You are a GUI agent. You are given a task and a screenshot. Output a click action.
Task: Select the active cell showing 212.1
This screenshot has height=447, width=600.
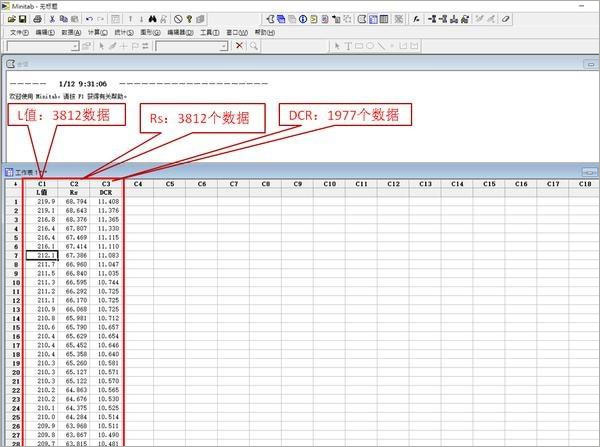(x=42, y=255)
